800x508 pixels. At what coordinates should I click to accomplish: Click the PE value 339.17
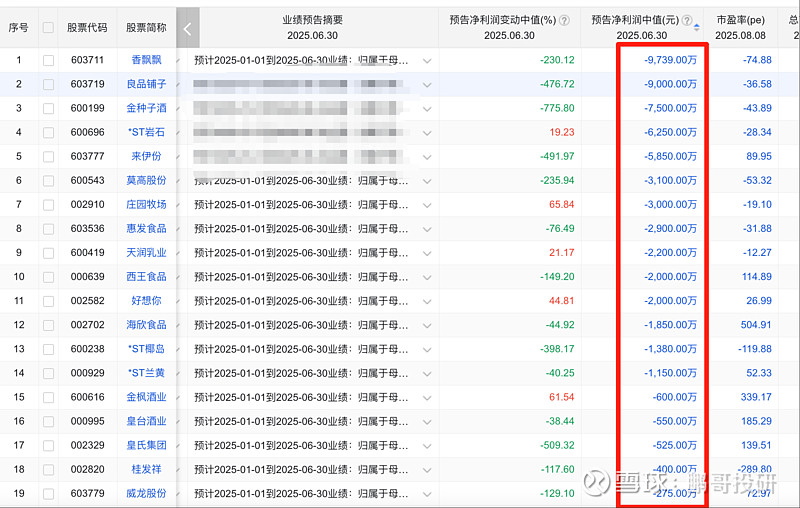click(756, 397)
